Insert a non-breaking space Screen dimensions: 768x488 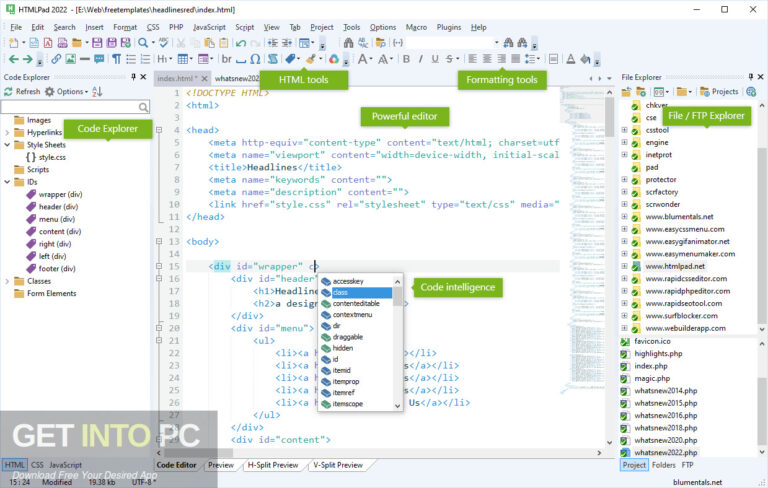click(240, 59)
